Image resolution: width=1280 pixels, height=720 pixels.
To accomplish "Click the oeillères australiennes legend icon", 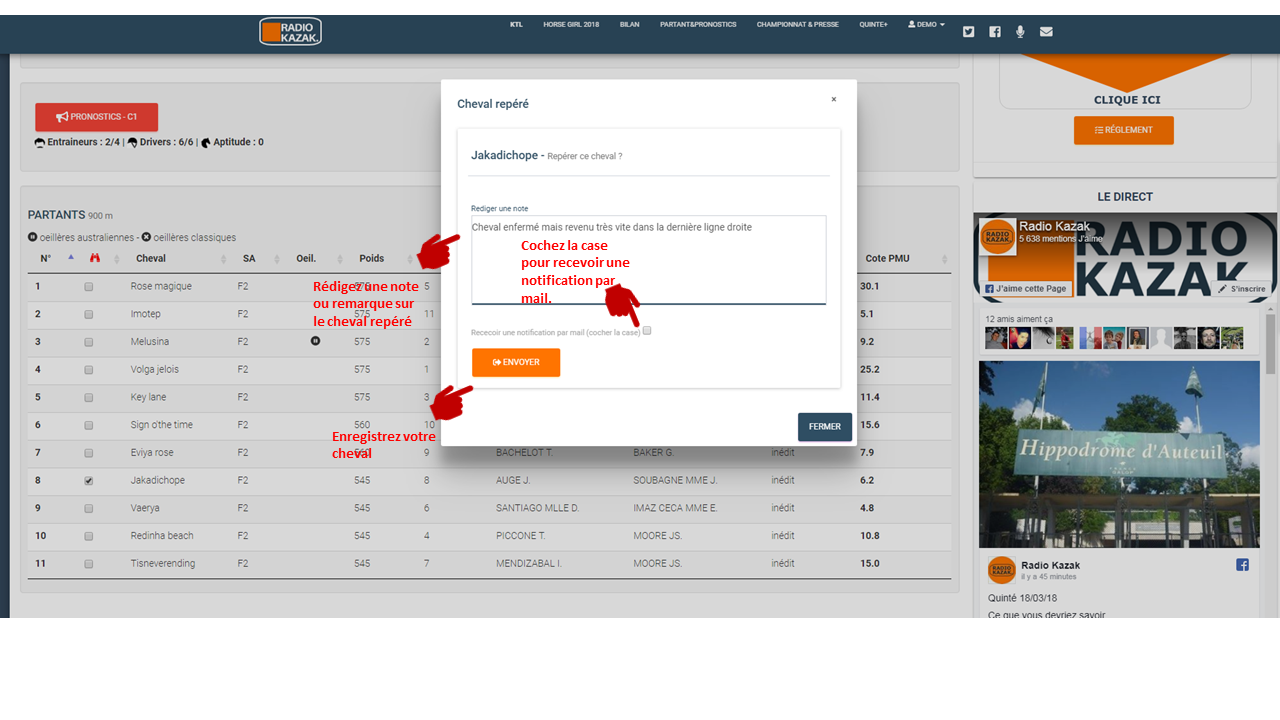I will point(33,237).
